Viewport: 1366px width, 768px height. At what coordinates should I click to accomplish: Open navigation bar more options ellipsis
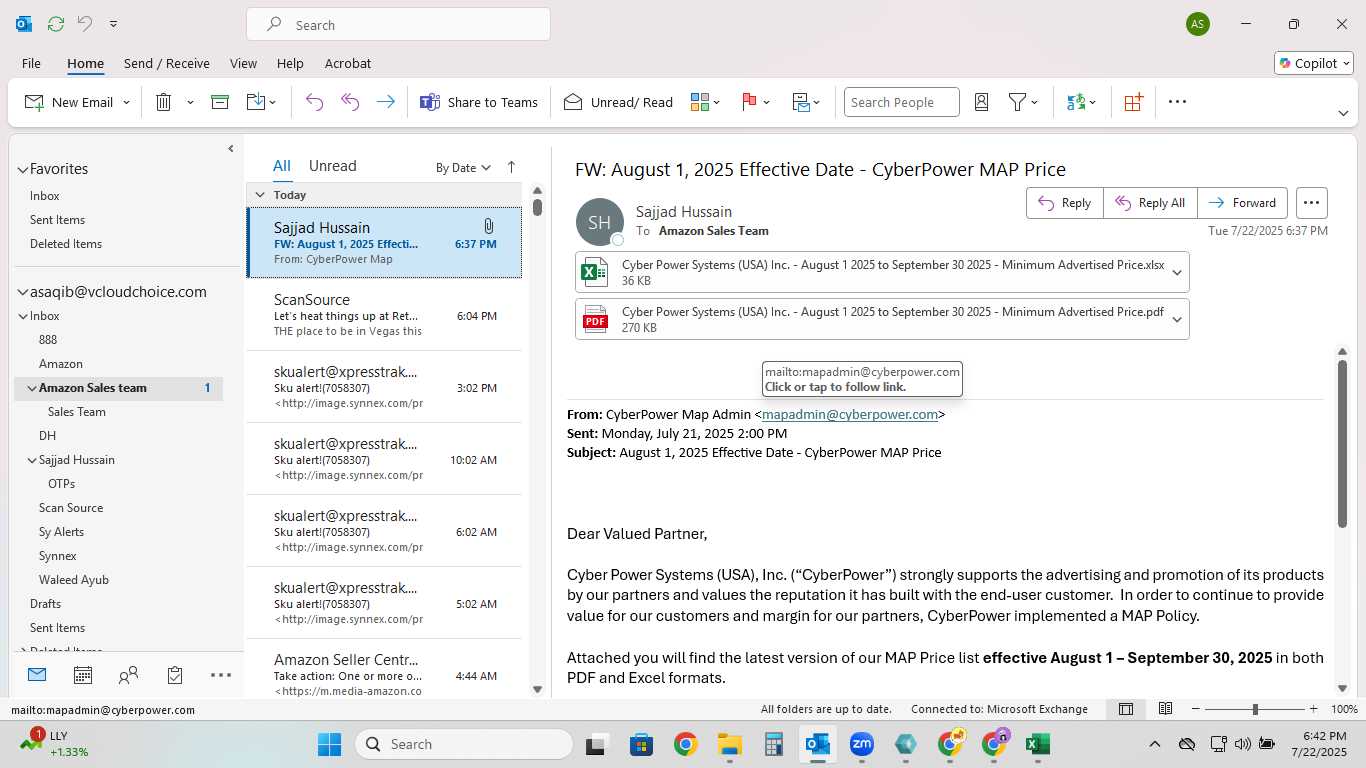(x=221, y=676)
